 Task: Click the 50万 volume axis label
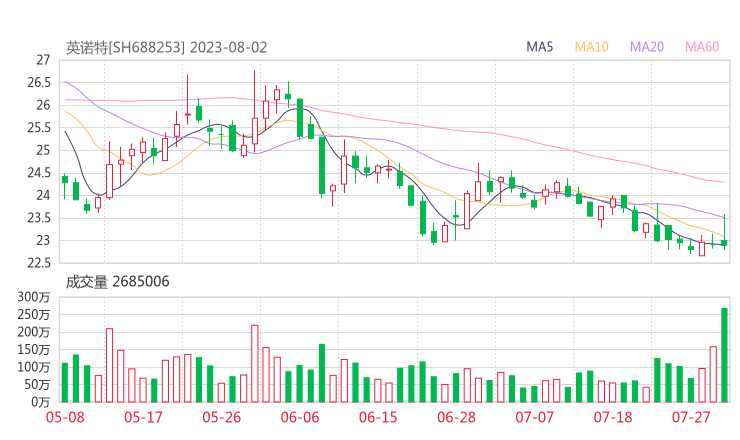(x=36, y=384)
